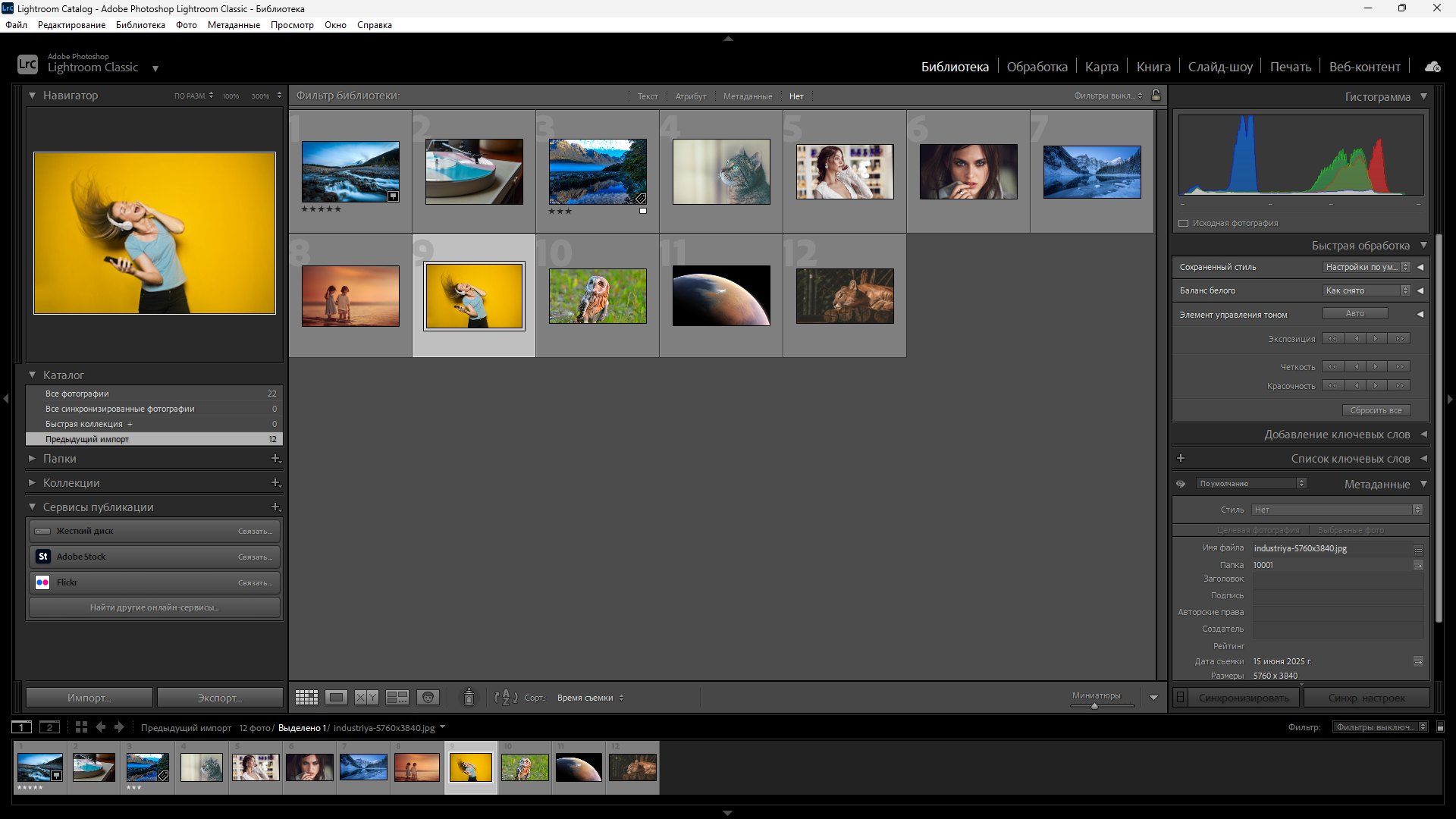Add keyword with plus in keyword list
This screenshot has width=1456, height=819.
tap(1181, 458)
